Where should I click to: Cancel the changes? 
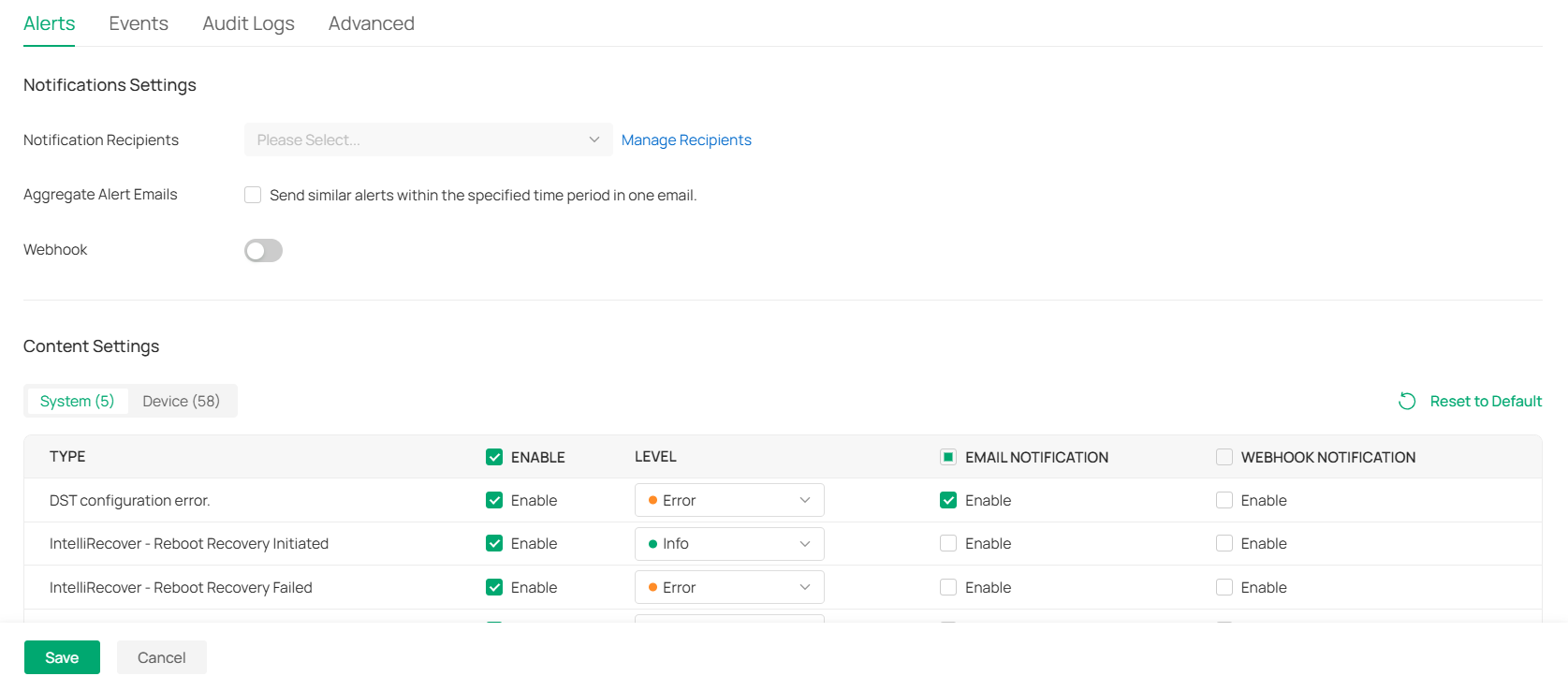coord(161,657)
